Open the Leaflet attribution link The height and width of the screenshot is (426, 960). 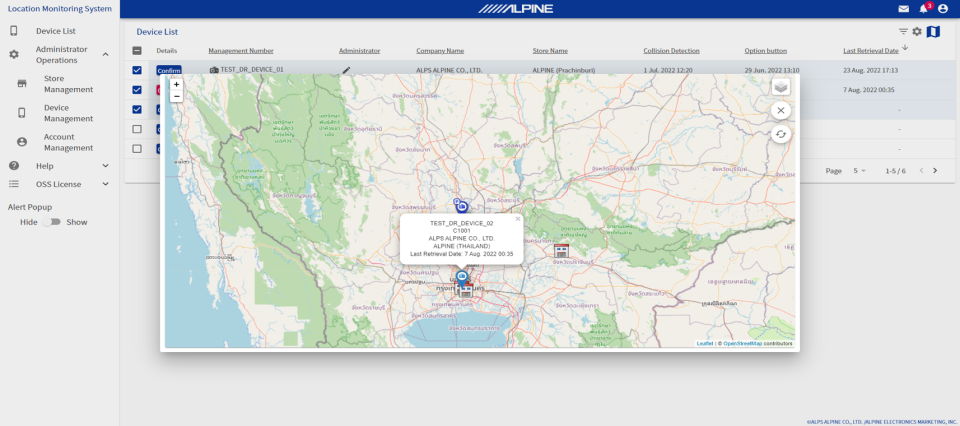[705, 343]
